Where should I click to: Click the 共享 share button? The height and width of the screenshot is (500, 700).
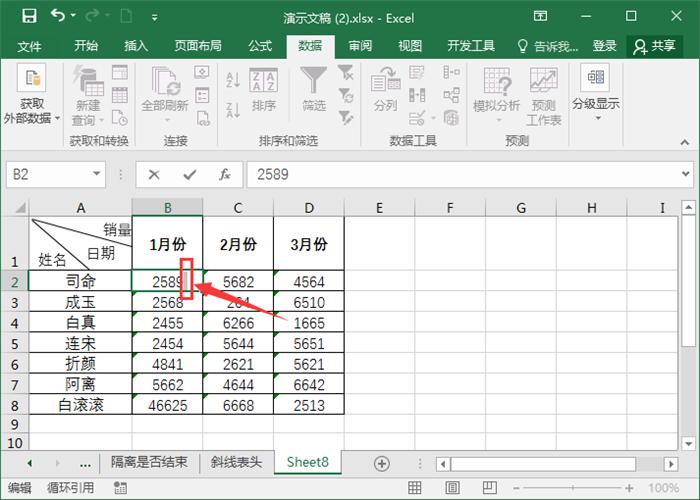coord(654,46)
